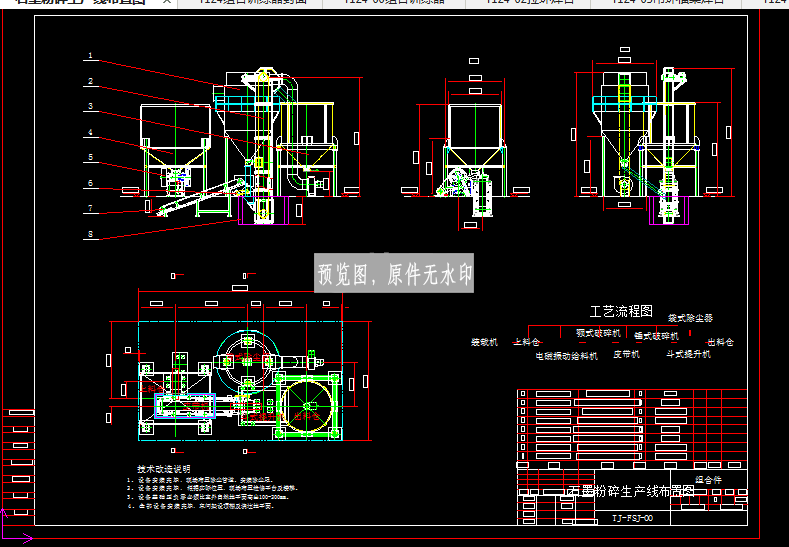Click callout number 5 label

point(91,158)
